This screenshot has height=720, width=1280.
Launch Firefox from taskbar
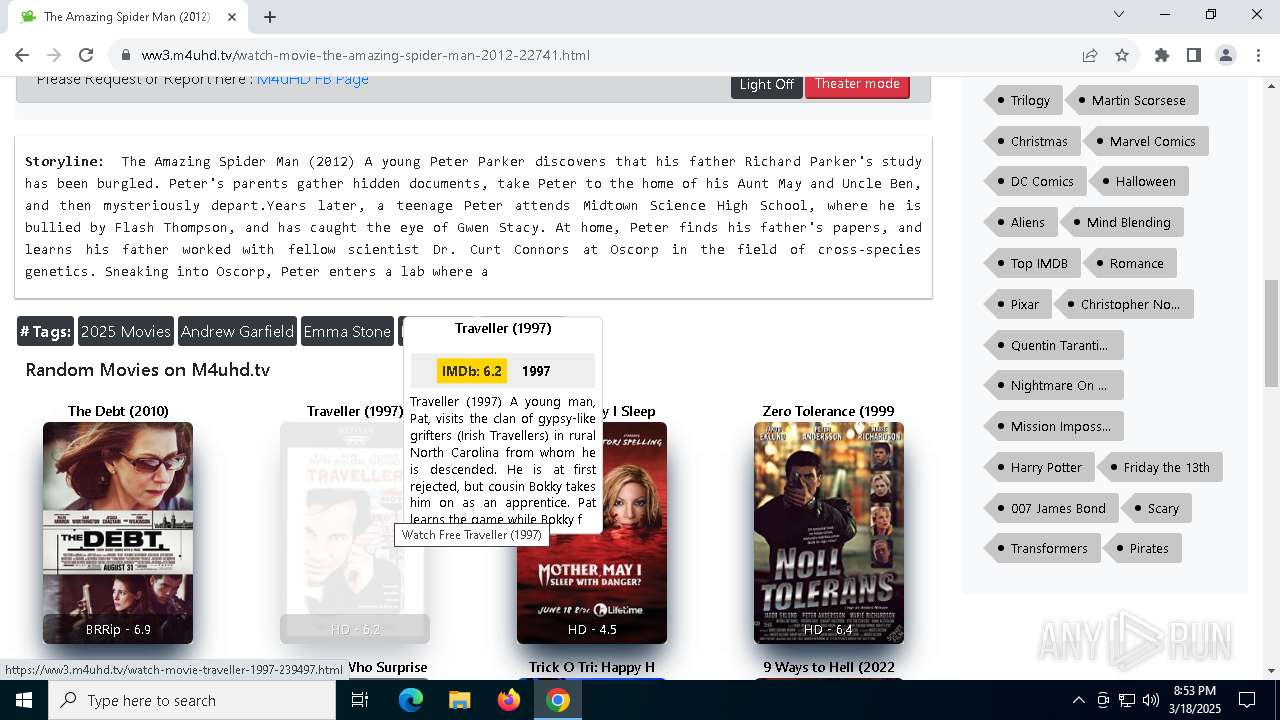pyautogui.click(x=509, y=700)
